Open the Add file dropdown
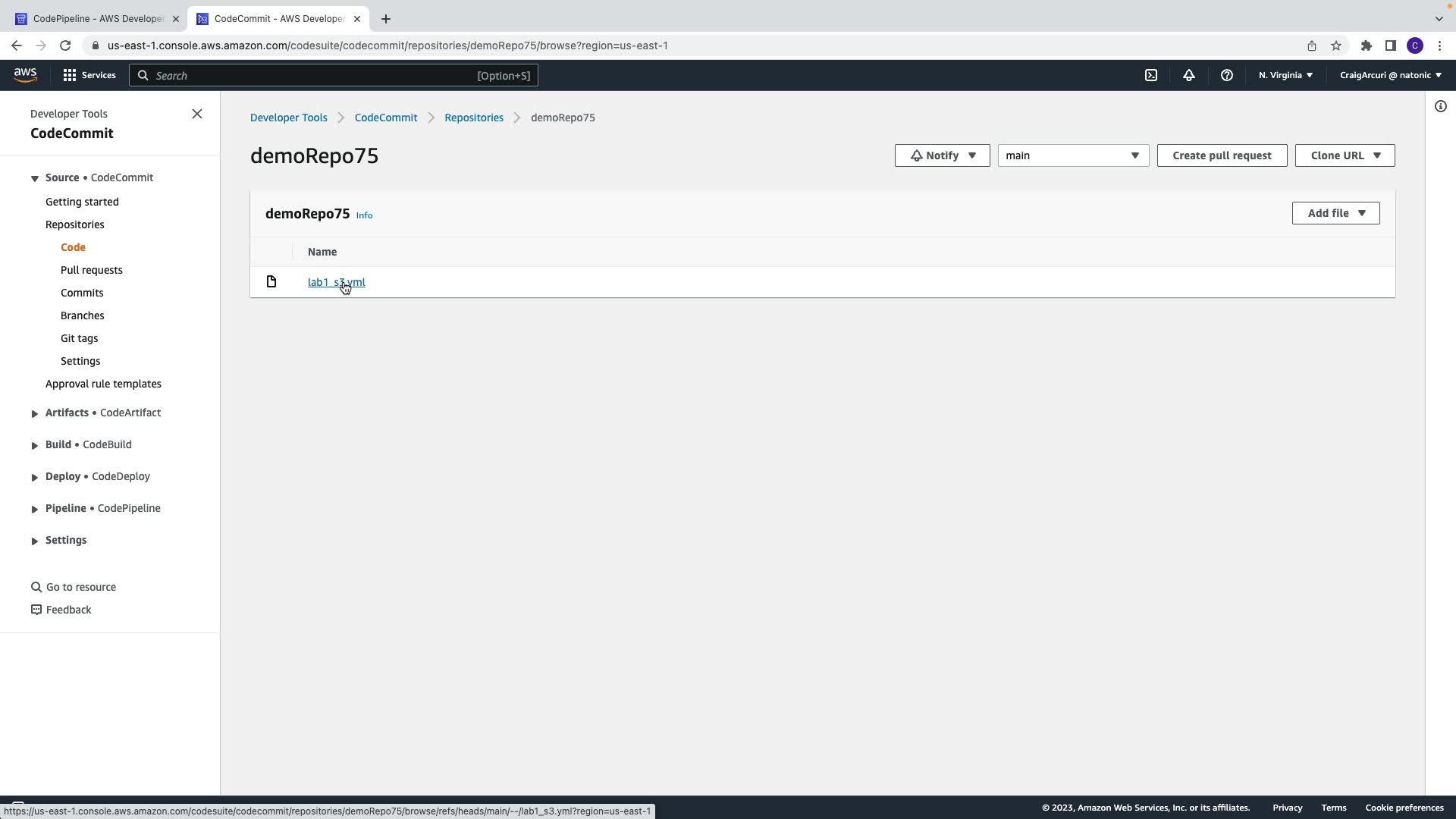Image resolution: width=1456 pixels, height=819 pixels. coord(1335,213)
